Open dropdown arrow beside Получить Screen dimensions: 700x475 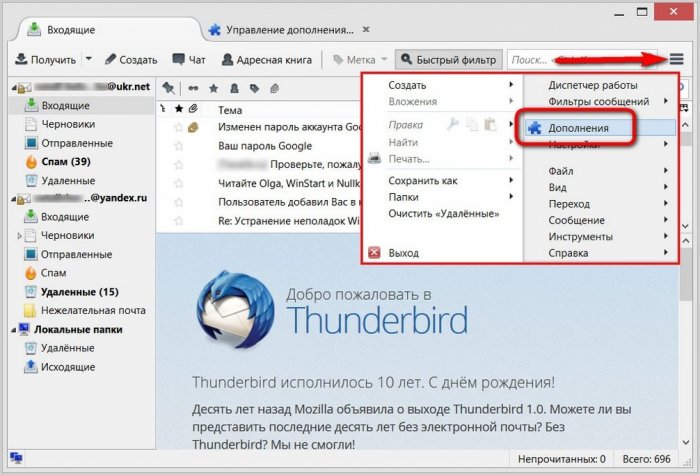tap(88, 60)
